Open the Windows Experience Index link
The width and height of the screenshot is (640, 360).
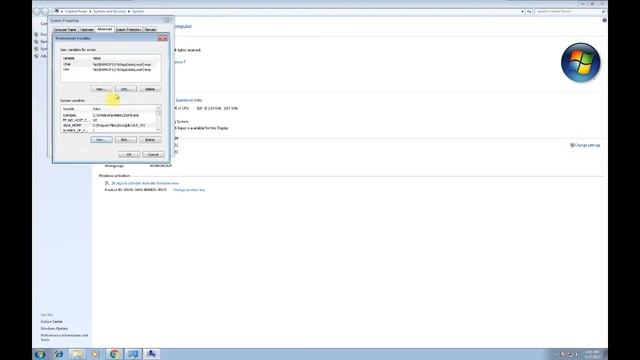[x=189, y=100]
